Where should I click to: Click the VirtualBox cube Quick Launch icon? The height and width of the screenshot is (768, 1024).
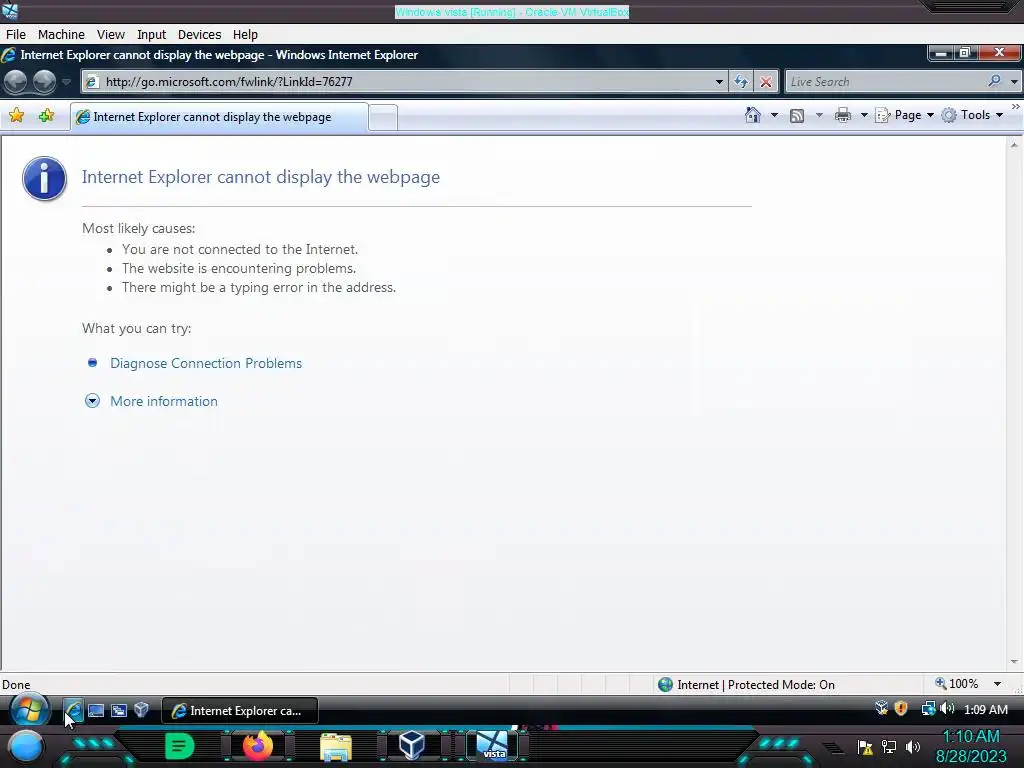click(141, 710)
